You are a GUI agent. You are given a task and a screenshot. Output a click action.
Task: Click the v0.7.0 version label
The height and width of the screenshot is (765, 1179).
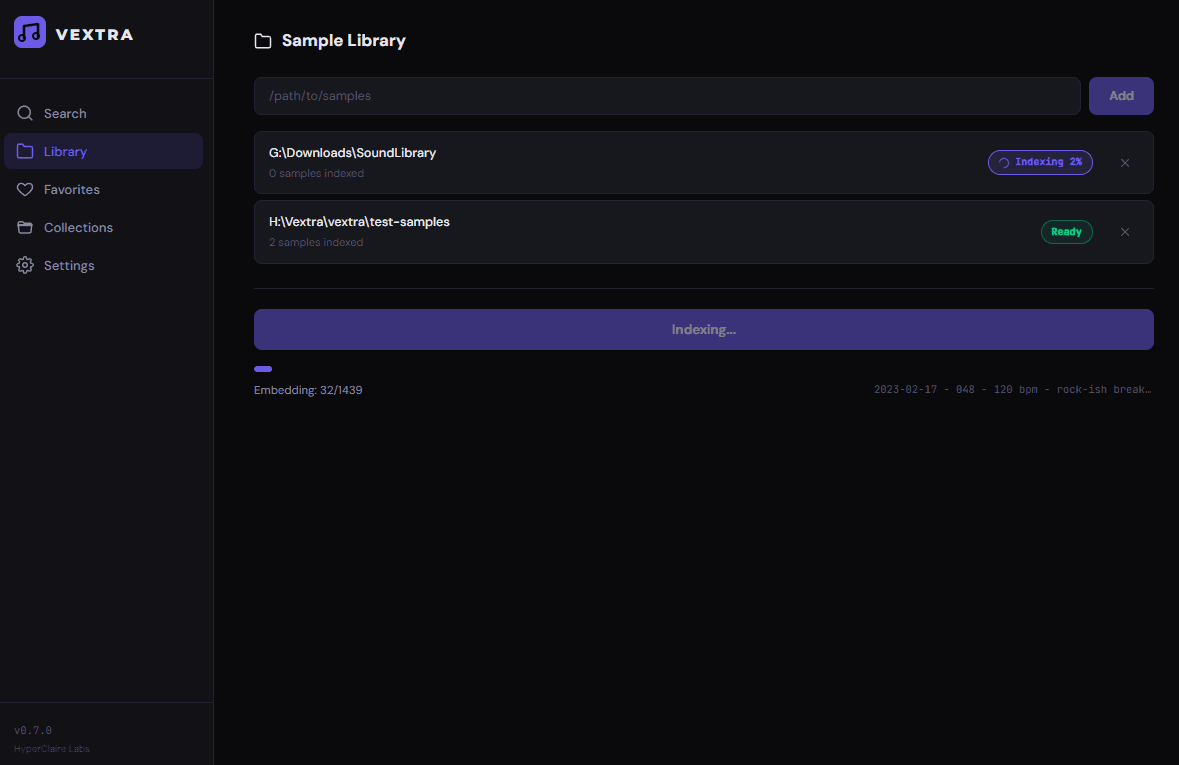pyautogui.click(x=31, y=730)
